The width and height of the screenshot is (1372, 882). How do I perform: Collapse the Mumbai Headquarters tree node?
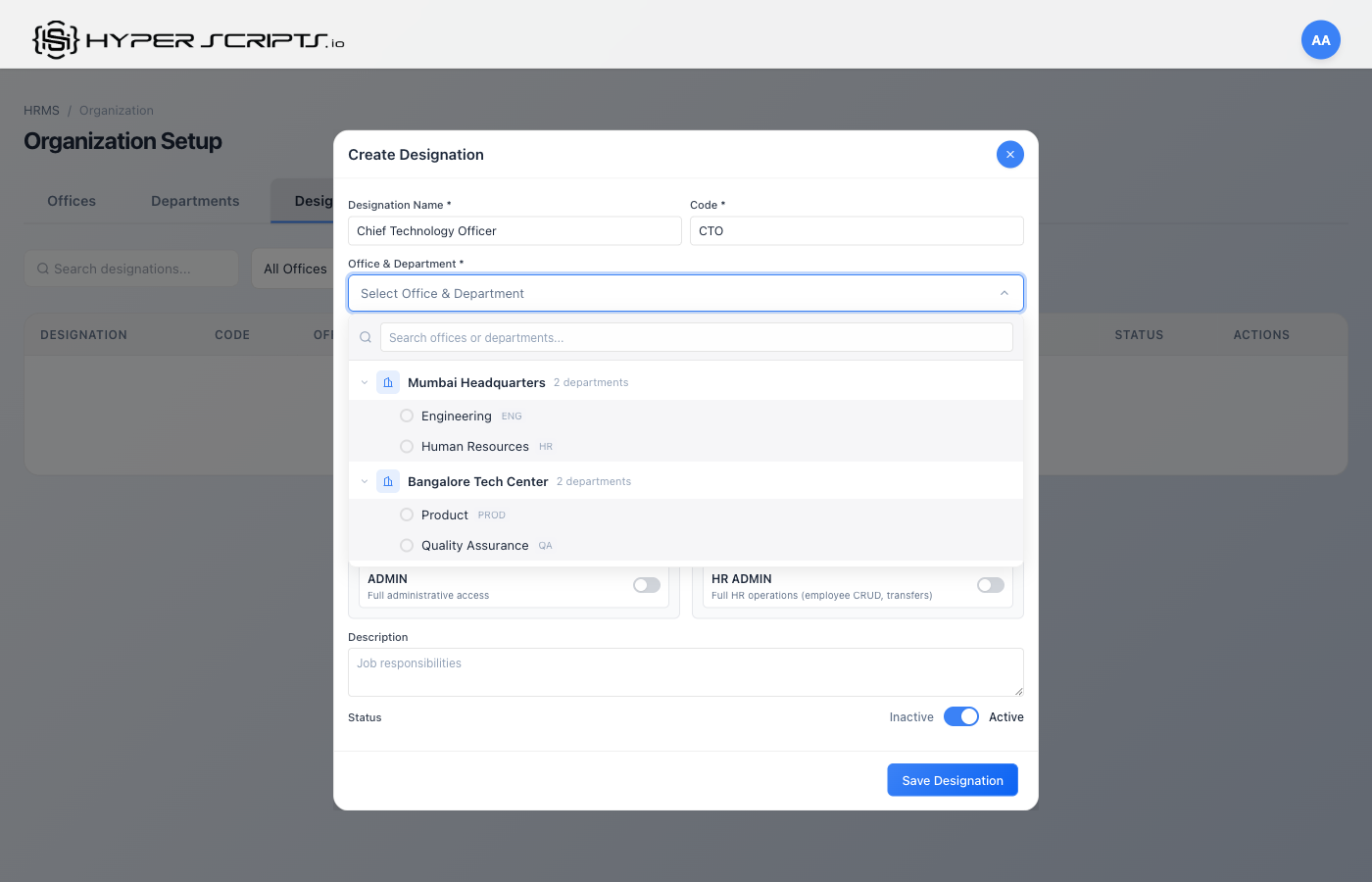(365, 382)
